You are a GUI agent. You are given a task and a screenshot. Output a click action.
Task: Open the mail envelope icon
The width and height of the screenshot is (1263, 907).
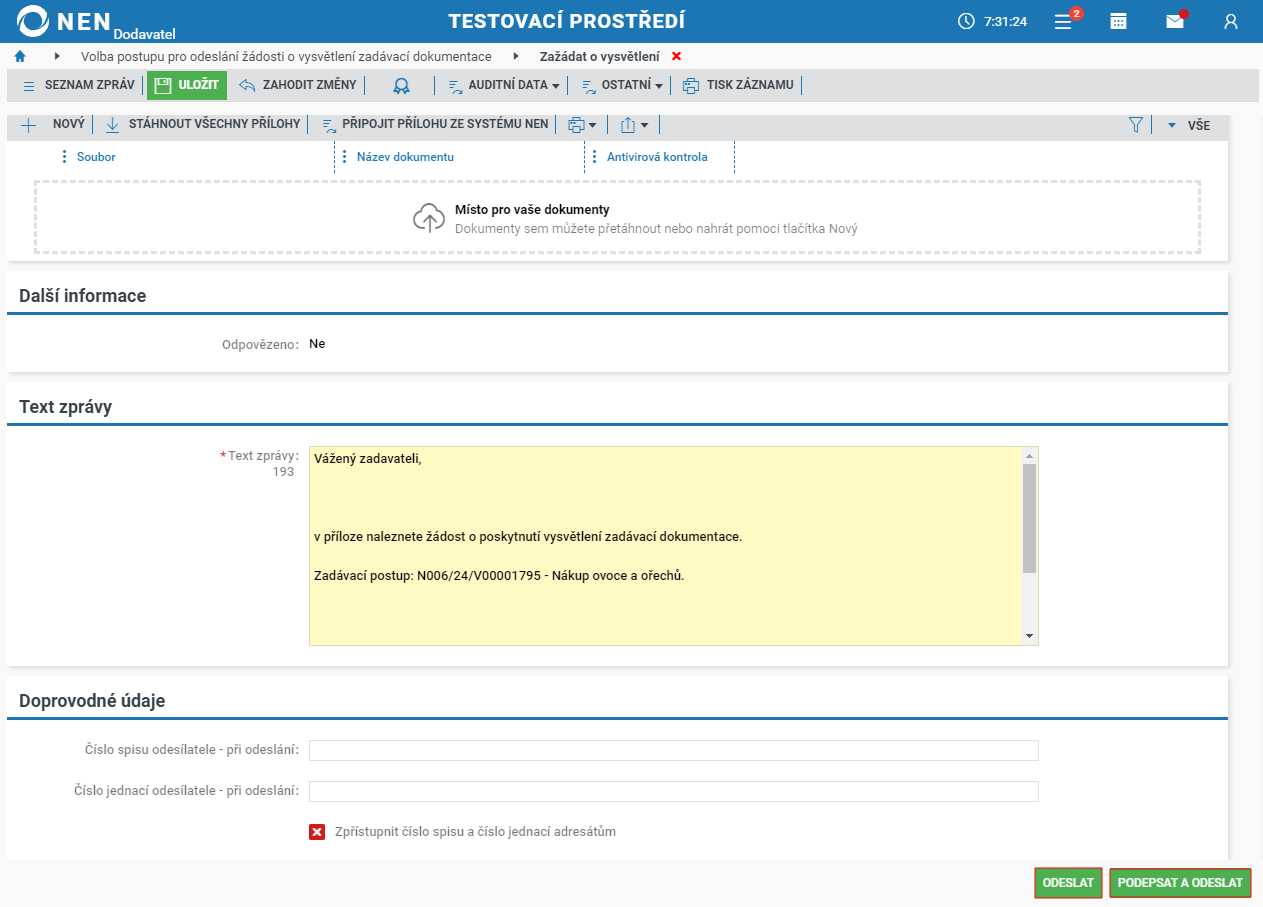pos(1175,21)
